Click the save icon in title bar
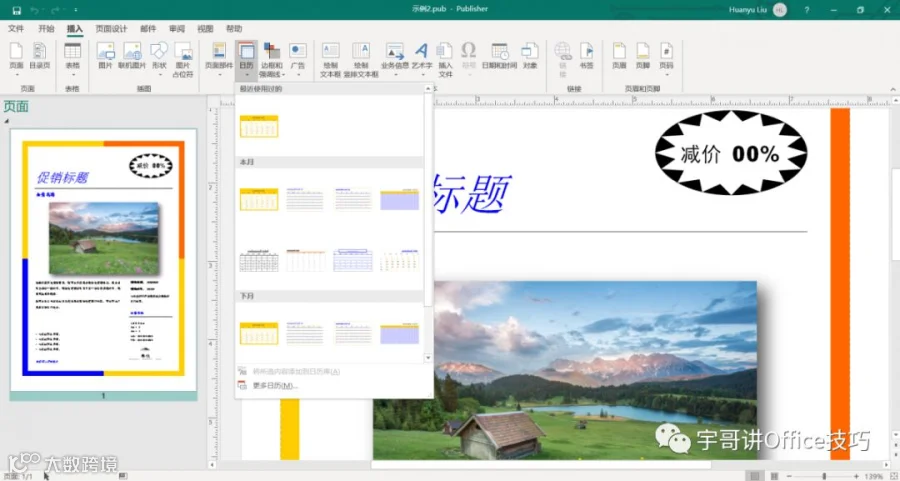The width and height of the screenshot is (900, 481). point(17,10)
